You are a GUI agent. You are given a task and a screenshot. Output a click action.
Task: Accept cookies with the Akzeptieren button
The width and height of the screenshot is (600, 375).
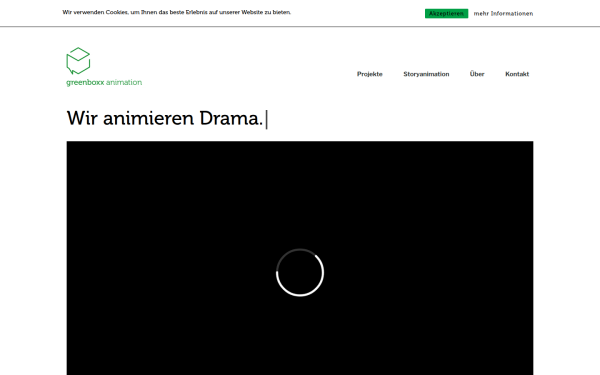(446, 13)
